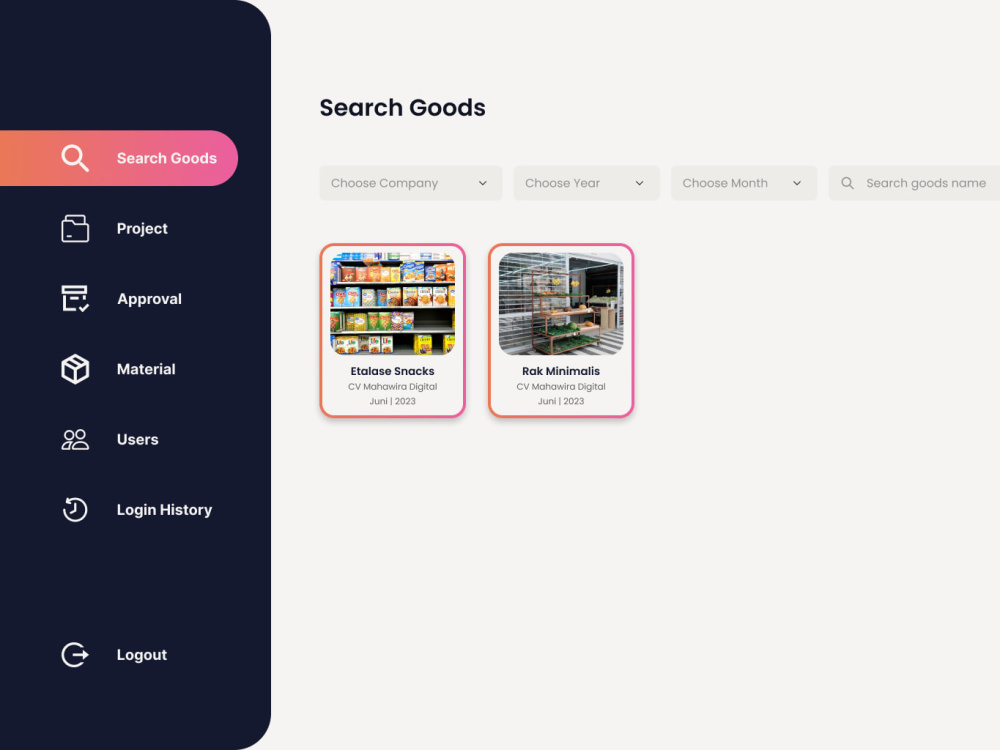1000x750 pixels.
Task: Open the Search Goods menu item
Action: [x=119, y=158]
